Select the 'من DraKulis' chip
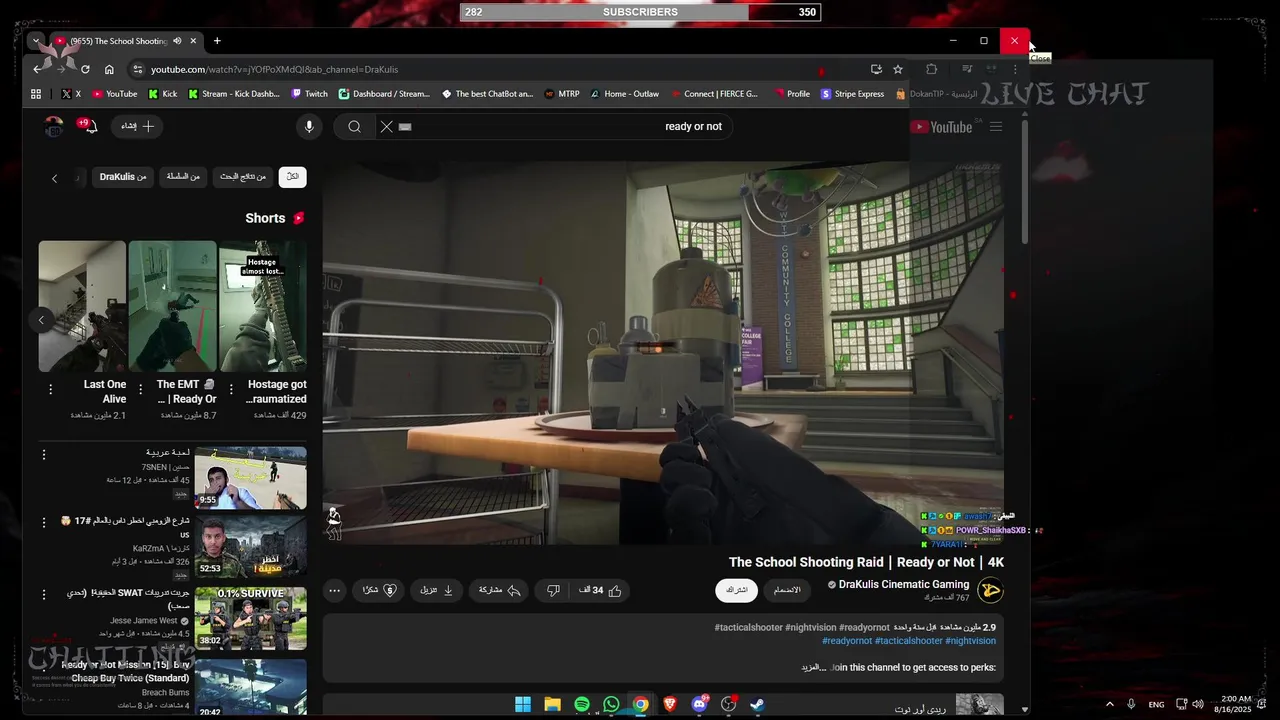1280x720 pixels. [x=123, y=177]
